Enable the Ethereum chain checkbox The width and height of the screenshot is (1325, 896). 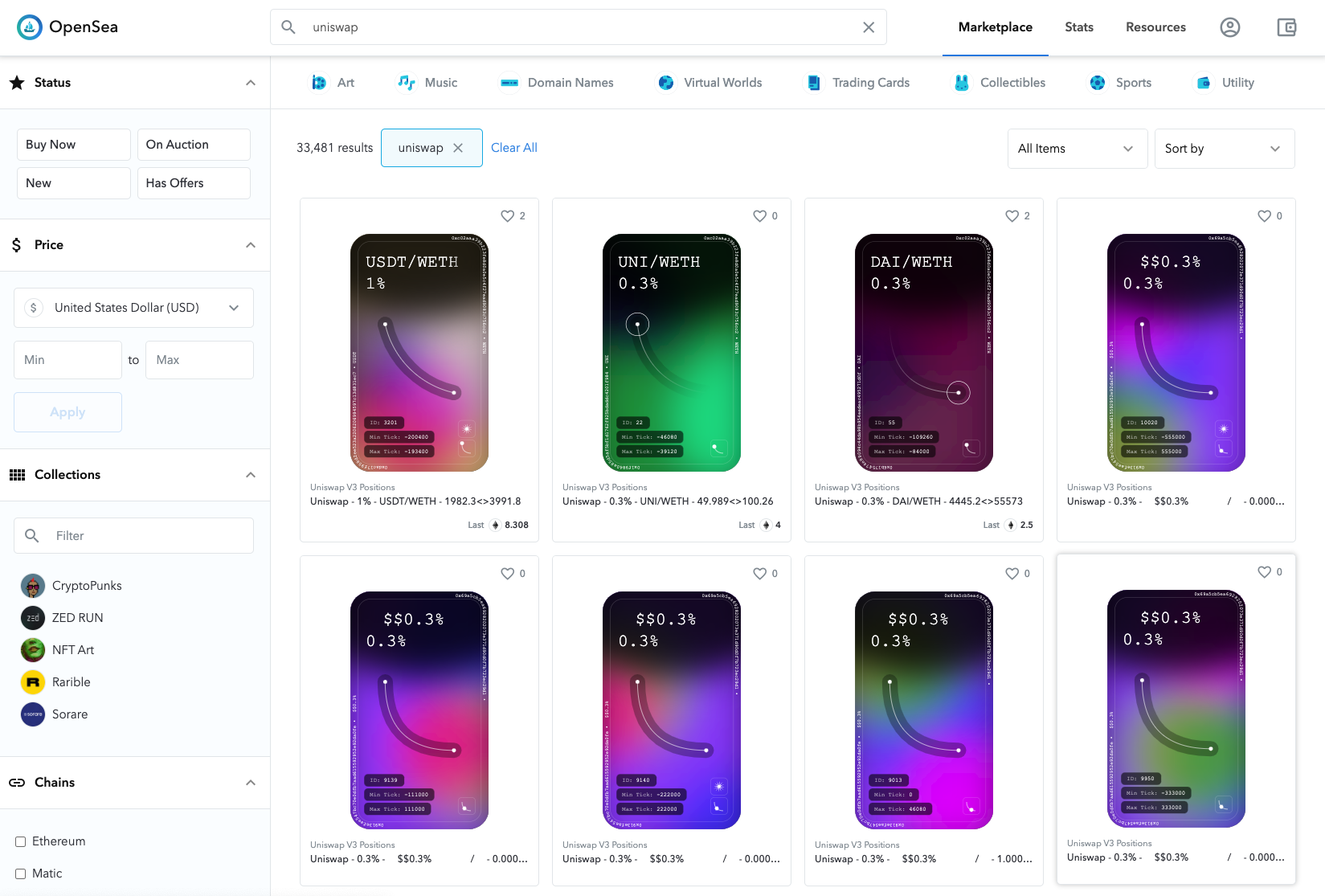pyautogui.click(x=21, y=842)
